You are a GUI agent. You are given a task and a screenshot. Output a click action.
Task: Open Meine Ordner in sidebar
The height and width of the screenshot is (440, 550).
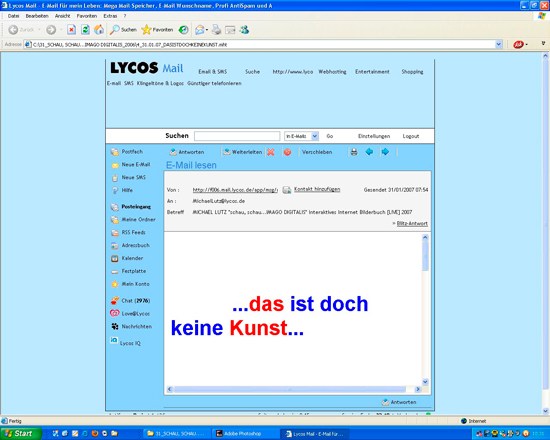click(133, 220)
